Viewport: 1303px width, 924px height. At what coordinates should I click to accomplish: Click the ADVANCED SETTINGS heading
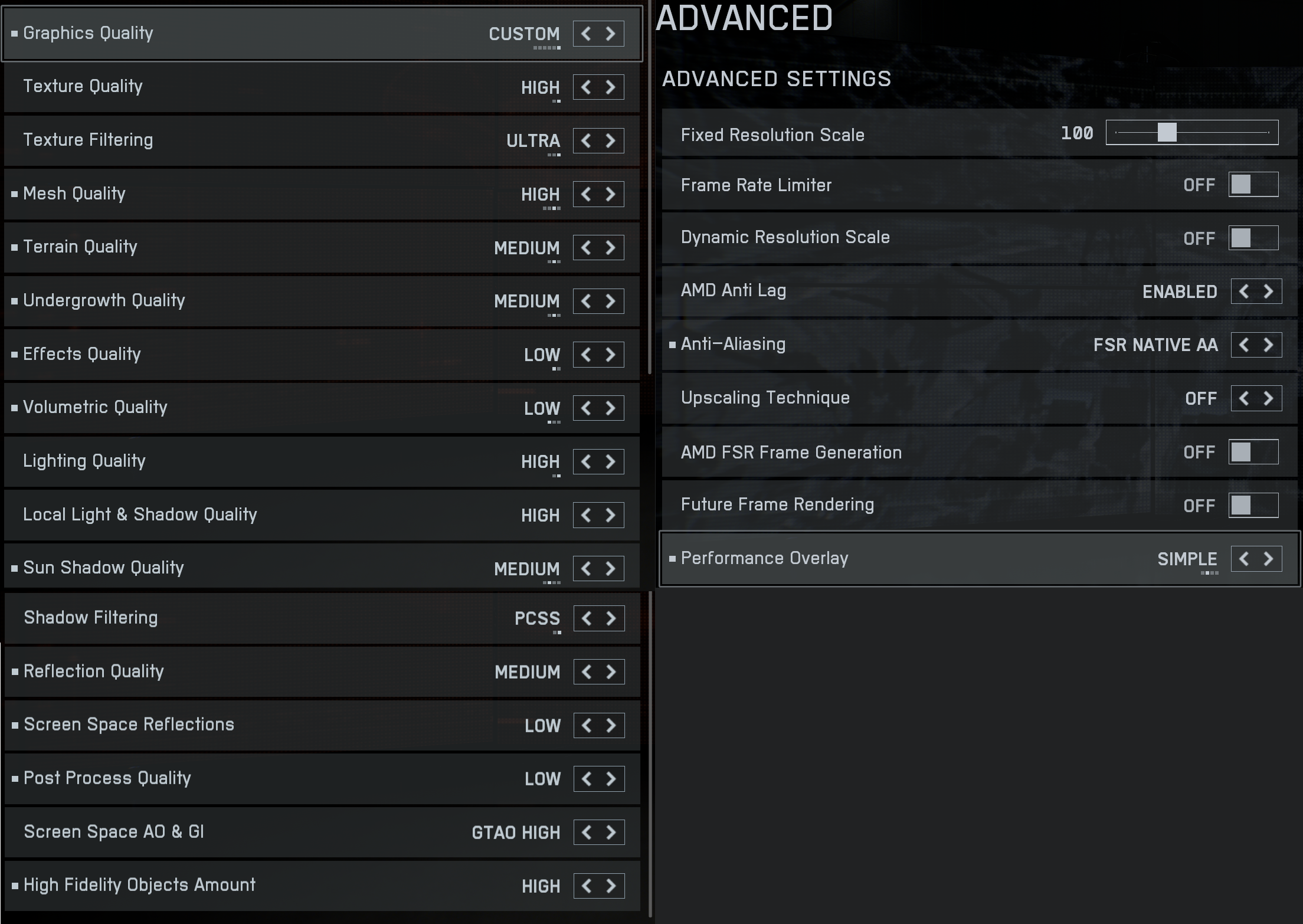776,78
